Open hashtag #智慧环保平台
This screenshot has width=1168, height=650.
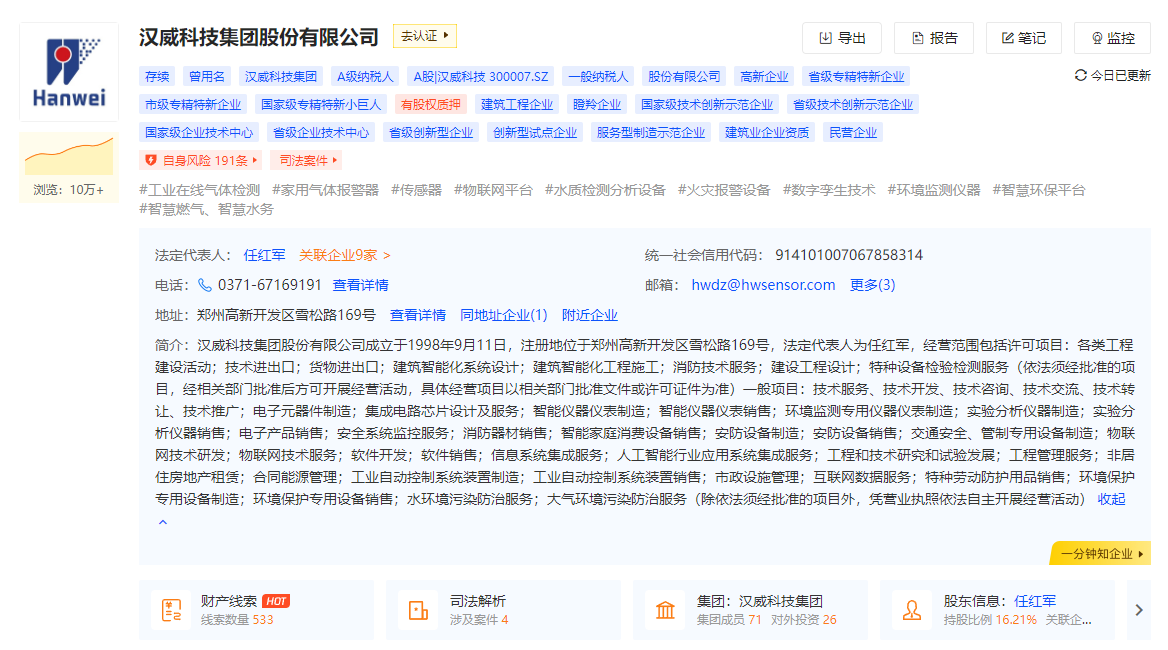click(x=1039, y=190)
